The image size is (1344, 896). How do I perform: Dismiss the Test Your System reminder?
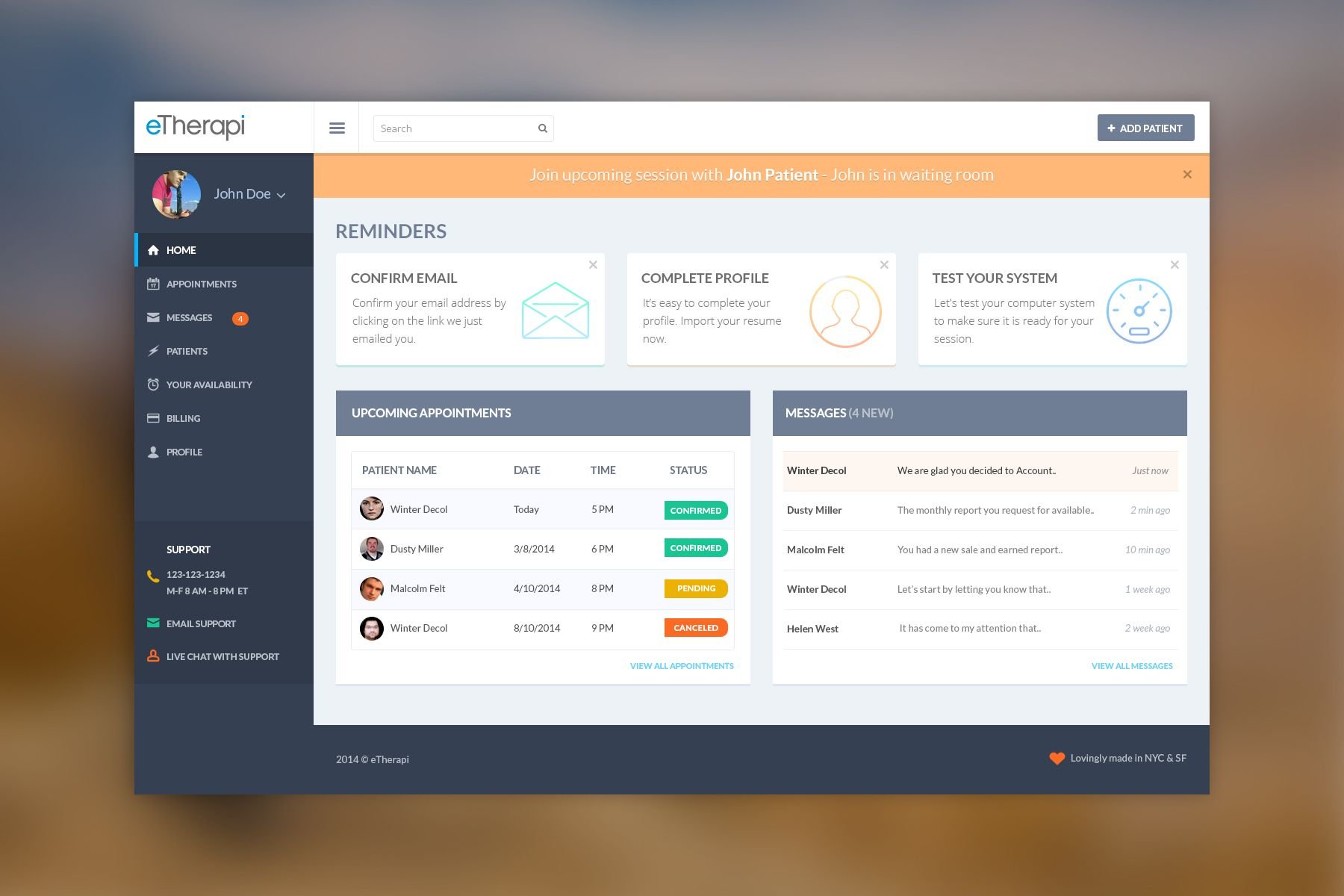pos(1175,264)
